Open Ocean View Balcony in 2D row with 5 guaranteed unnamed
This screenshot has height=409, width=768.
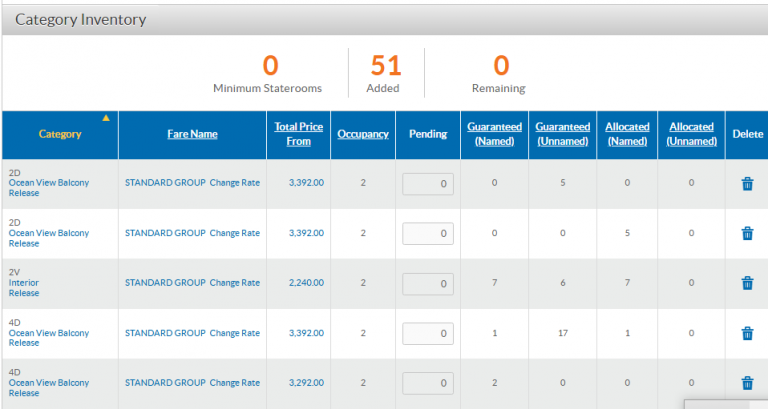(x=48, y=183)
